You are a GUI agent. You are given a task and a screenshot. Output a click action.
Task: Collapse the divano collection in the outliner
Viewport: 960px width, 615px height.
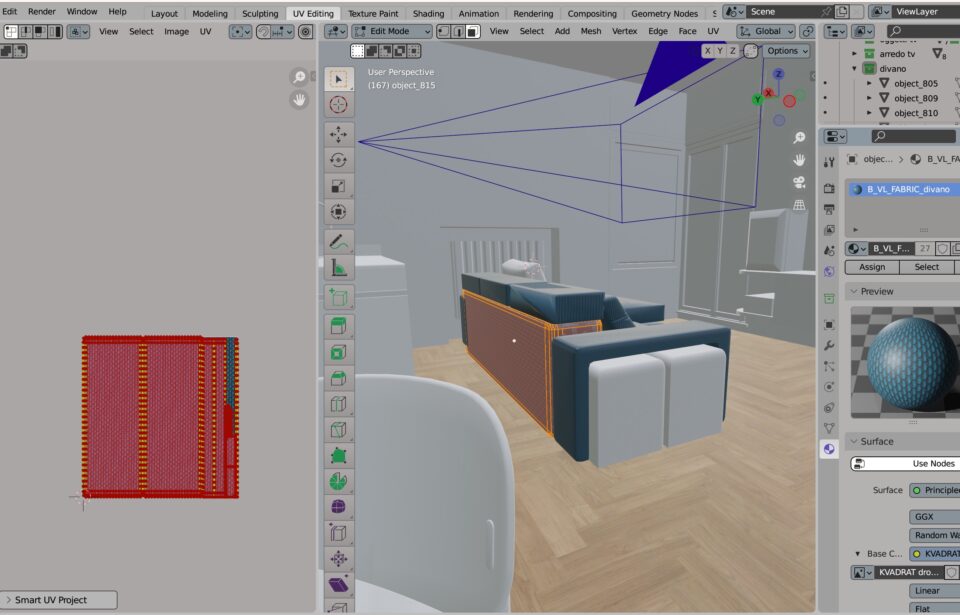[x=855, y=69]
